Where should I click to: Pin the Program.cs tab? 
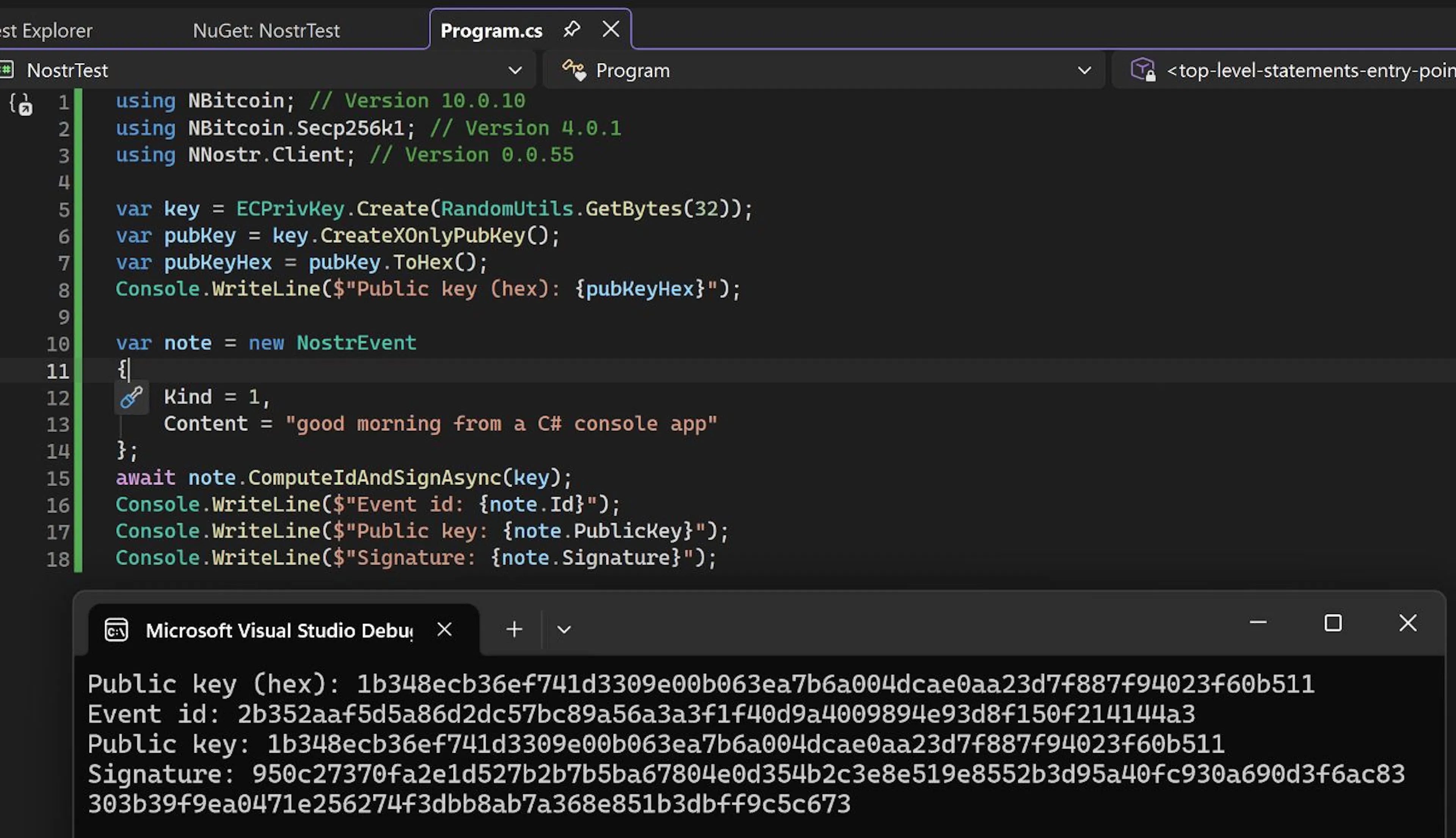(x=571, y=29)
